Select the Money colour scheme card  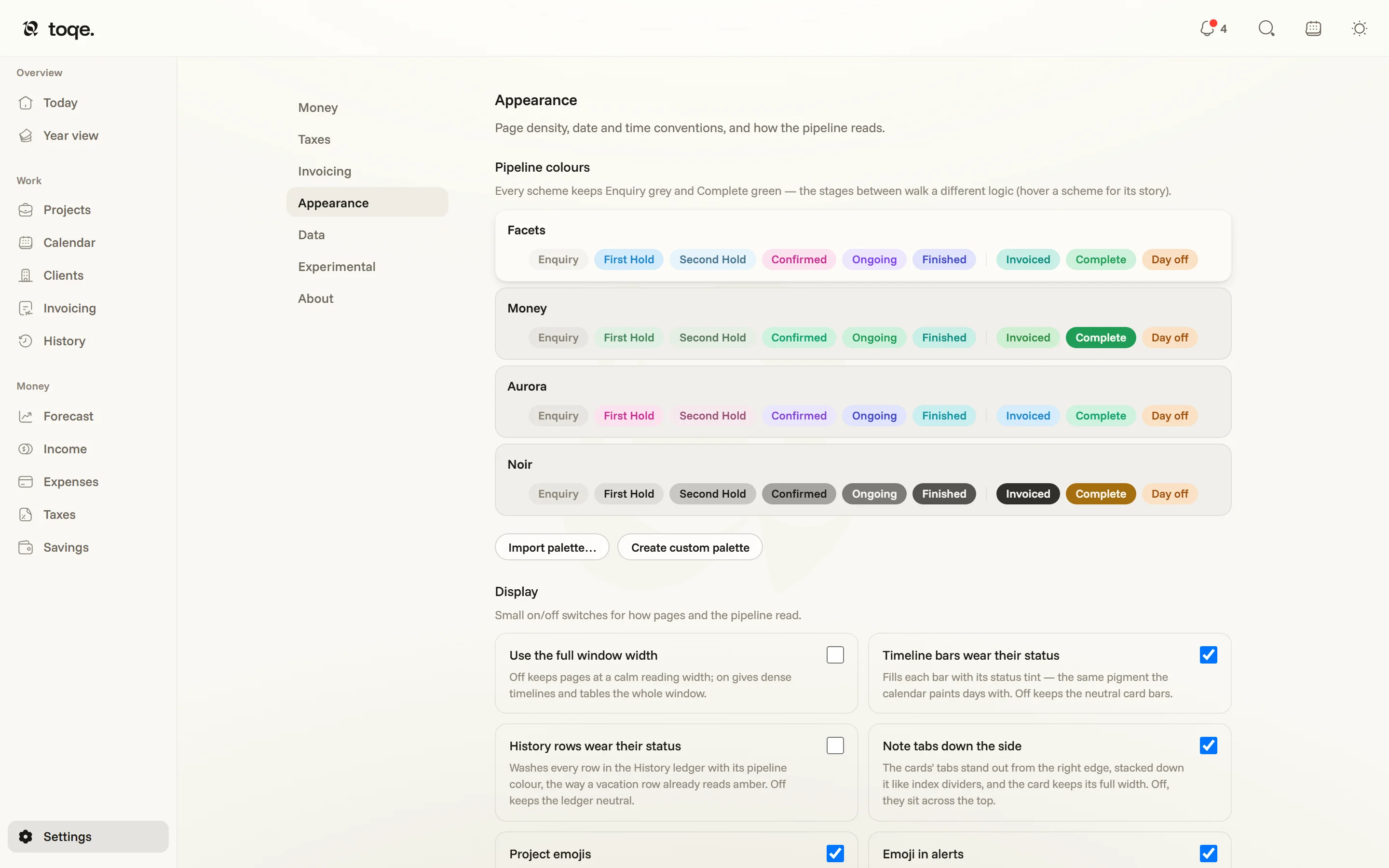863,324
